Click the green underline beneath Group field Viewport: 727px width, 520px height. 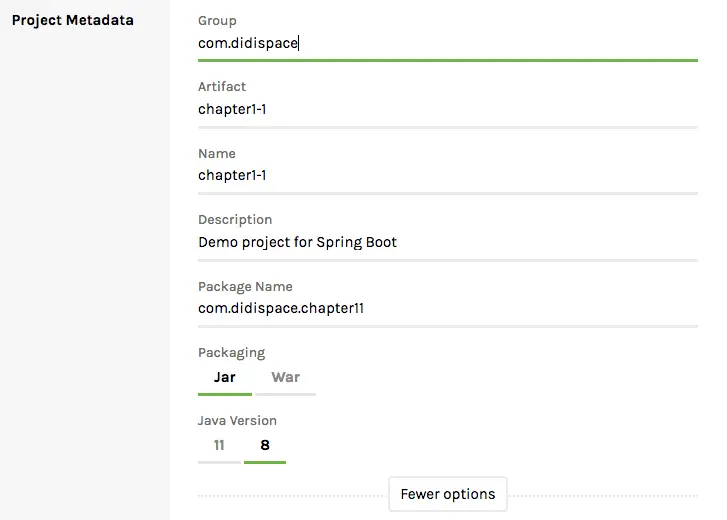click(447, 60)
